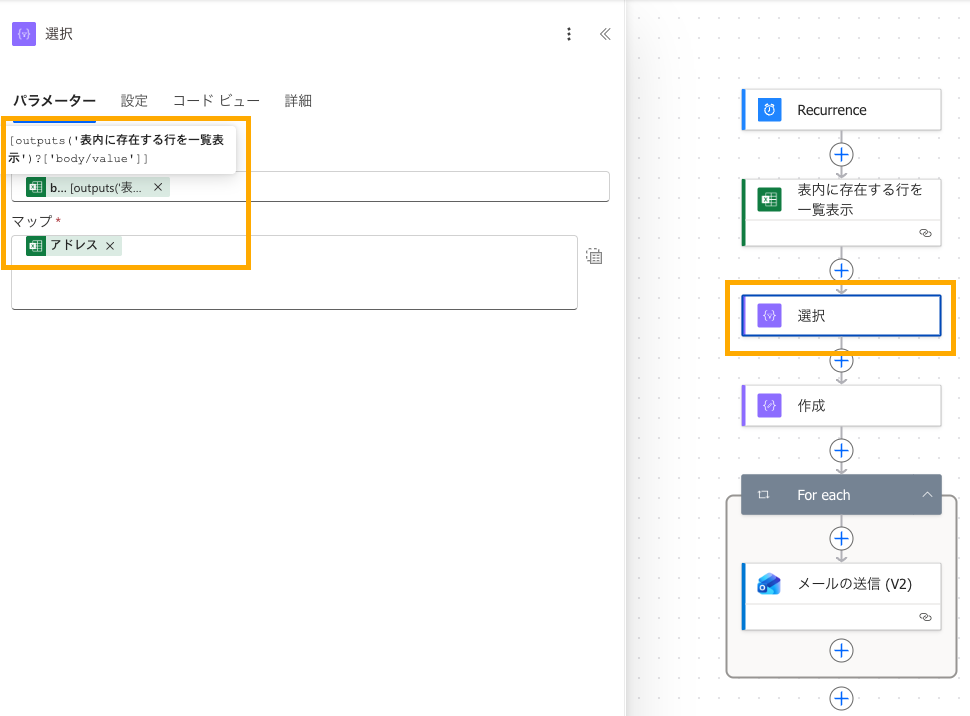Image resolution: width=970 pixels, height=716 pixels.
Task: Click the For each loop icon
Action: 764,495
